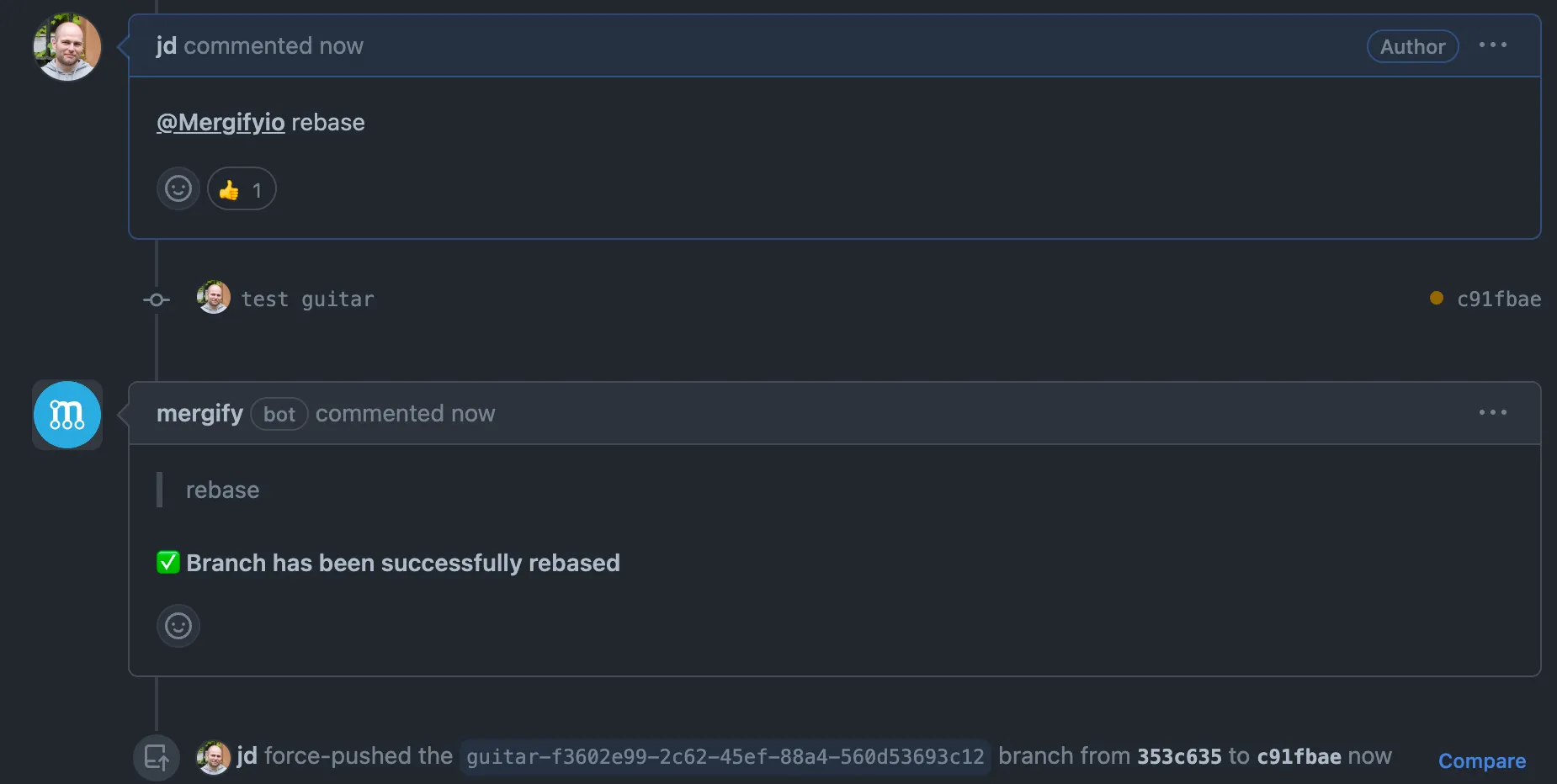Open jd's profile avatar
The image size is (1557, 784).
coord(66,47)
